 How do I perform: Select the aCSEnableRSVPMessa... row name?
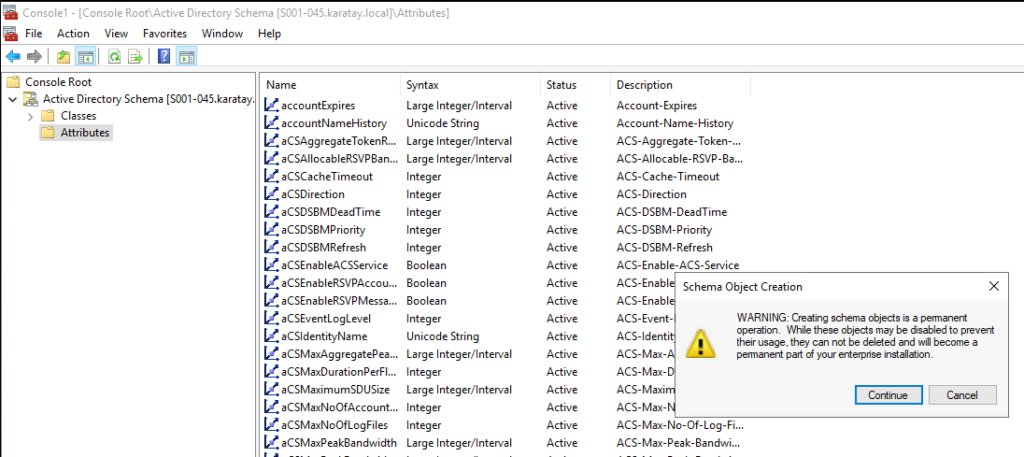click(339, 301)
